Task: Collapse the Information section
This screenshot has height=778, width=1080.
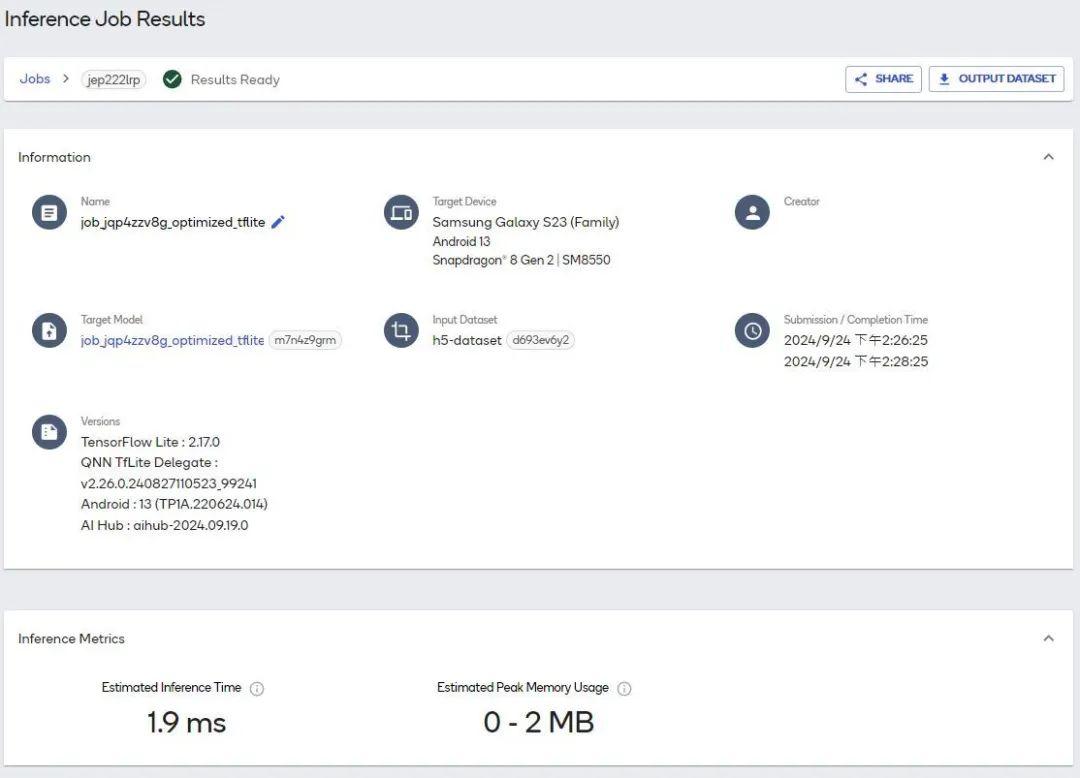Action: click(1048, 157)
